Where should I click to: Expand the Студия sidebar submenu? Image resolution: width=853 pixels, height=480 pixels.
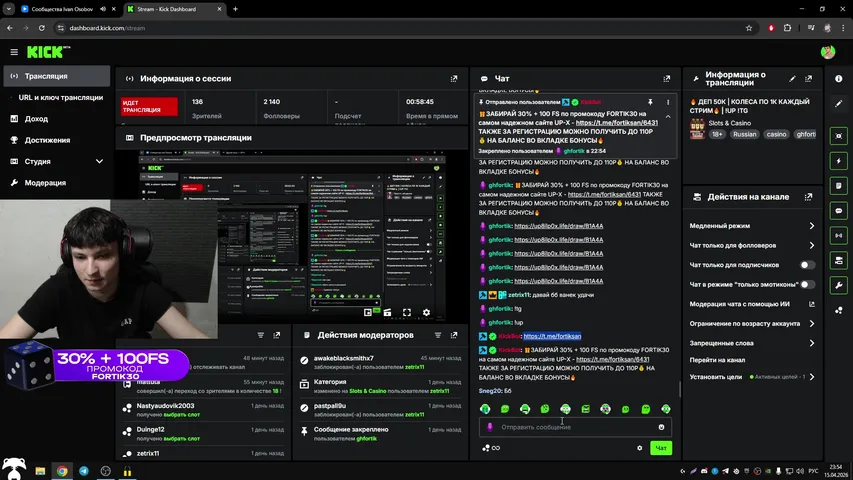(99, 162)
